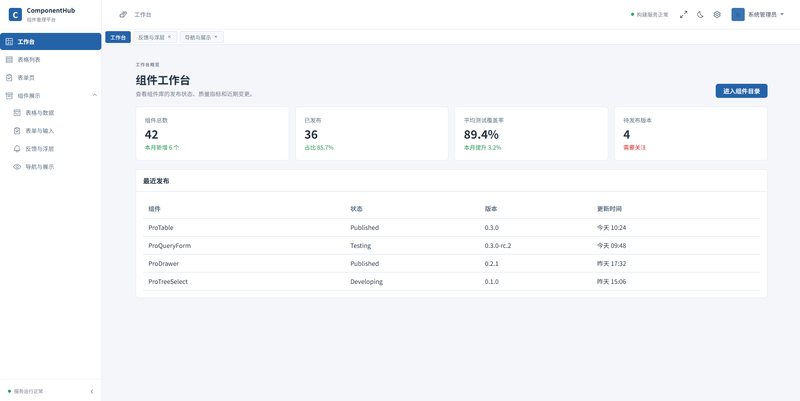The height and width of the screenshot is (401, 800).
Task: Toggle dark mode with the moon icon
Action: 701,15
